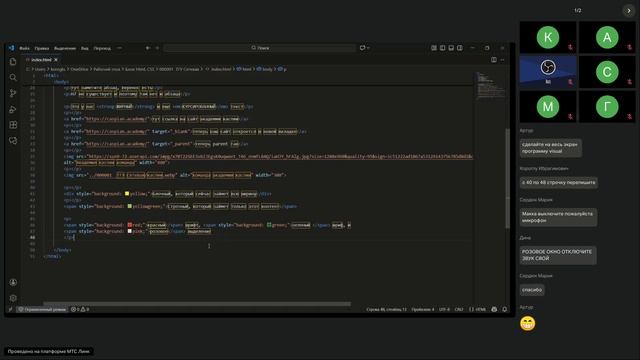Follow the caspian.academy link with target _parent
Viewport: 640px width, 360px height.
pyautogui.click(x=117, y=144)
